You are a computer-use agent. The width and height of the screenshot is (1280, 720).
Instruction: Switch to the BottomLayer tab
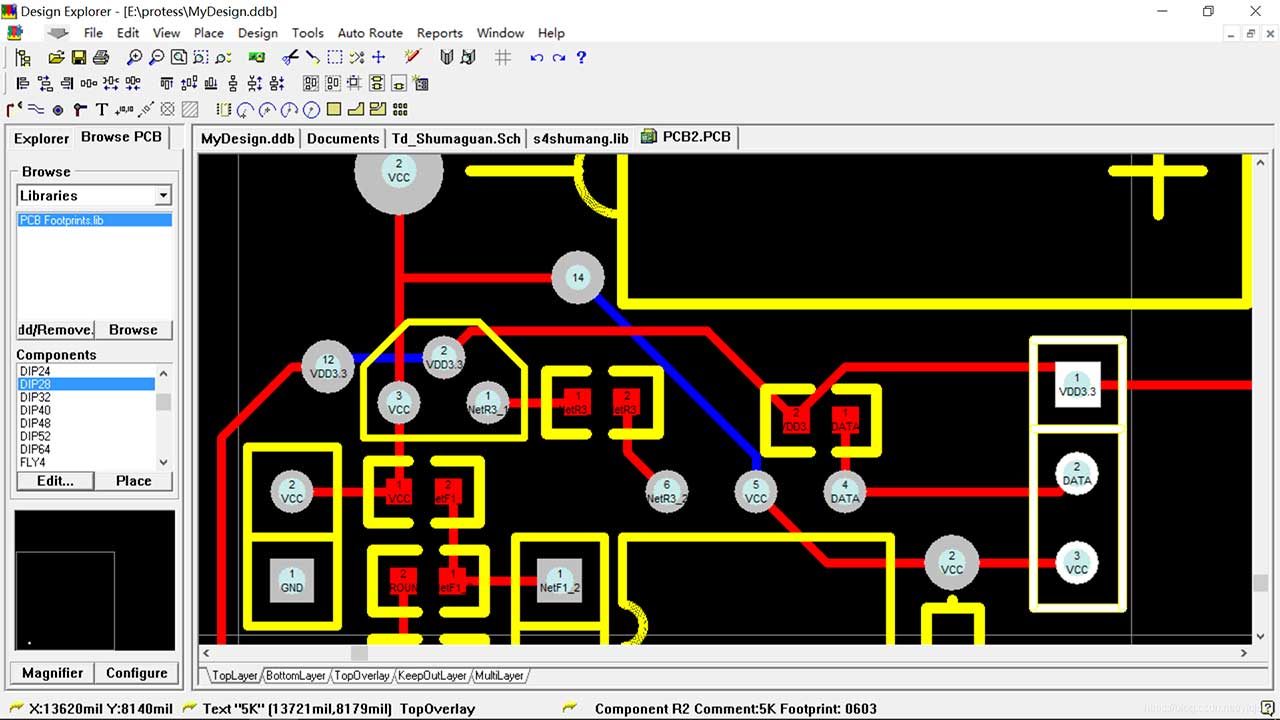click(295, 676)
